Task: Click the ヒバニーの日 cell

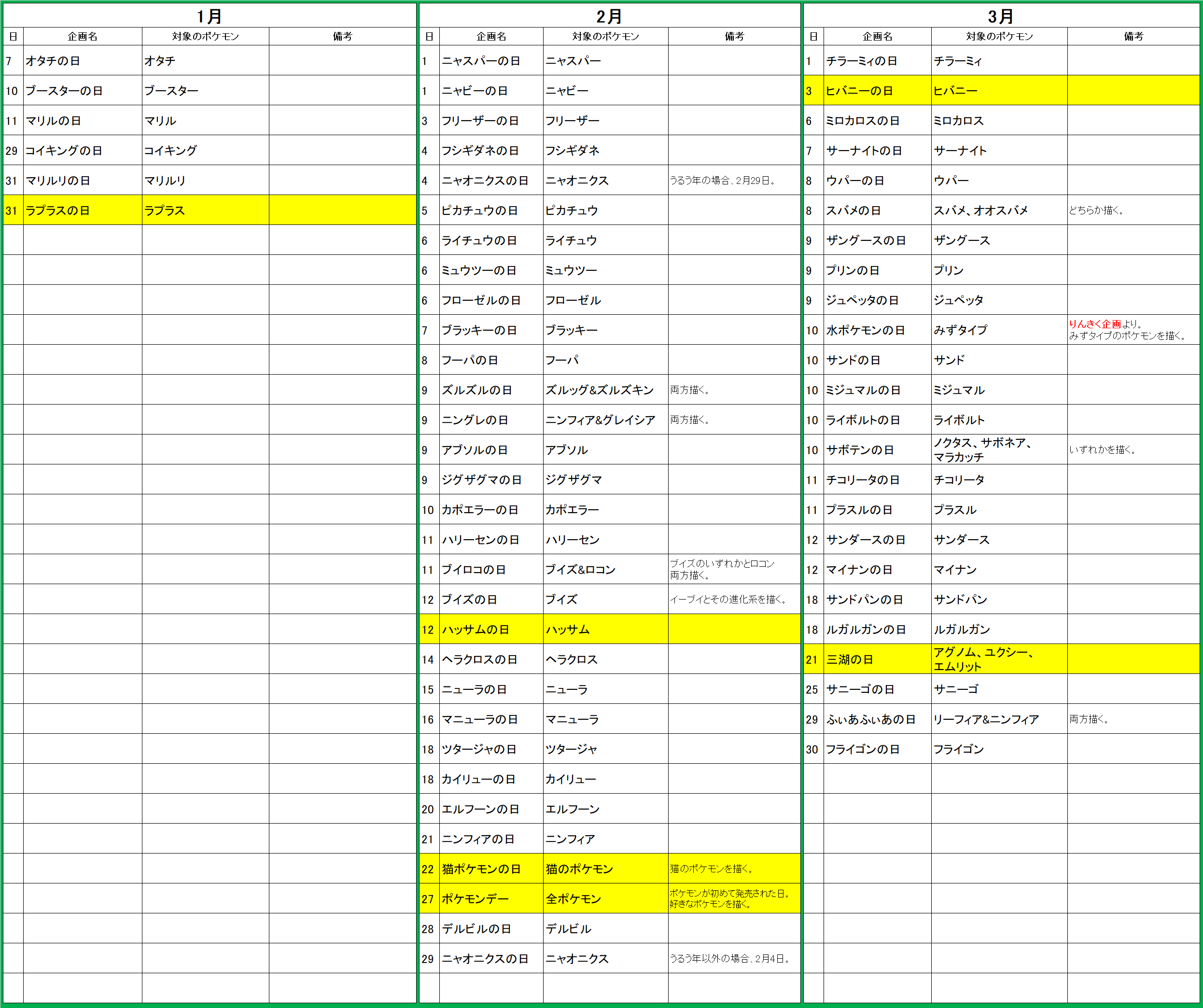Action: [x=859, y=90]
